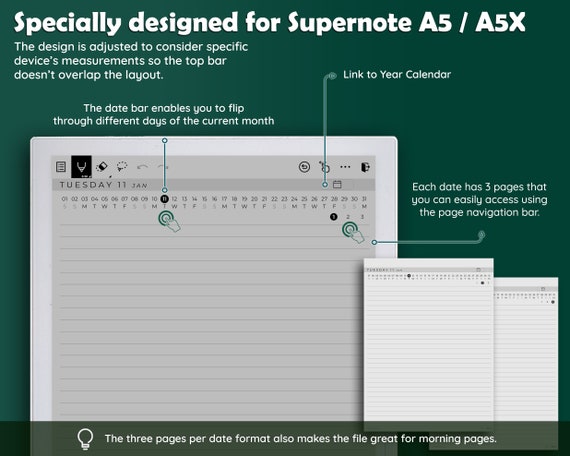This screenshot has width=570, height=456.
Task: Select date 27 in the date bar
Action: (325, 199)
